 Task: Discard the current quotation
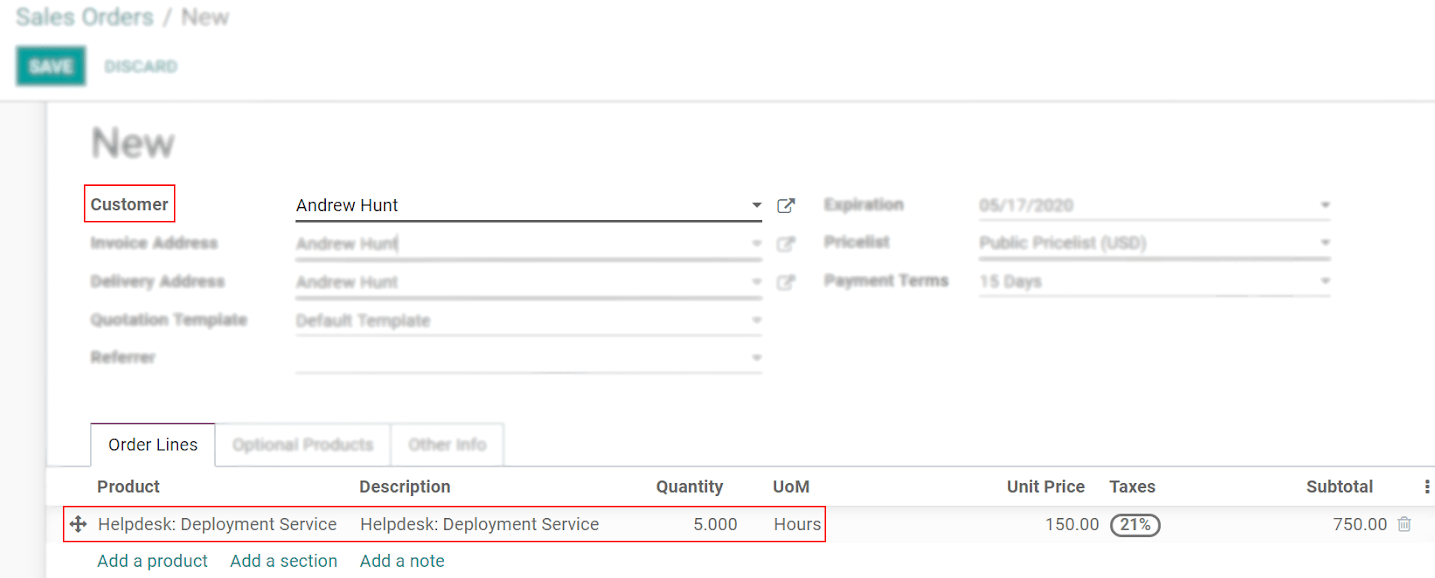[140, 65]
